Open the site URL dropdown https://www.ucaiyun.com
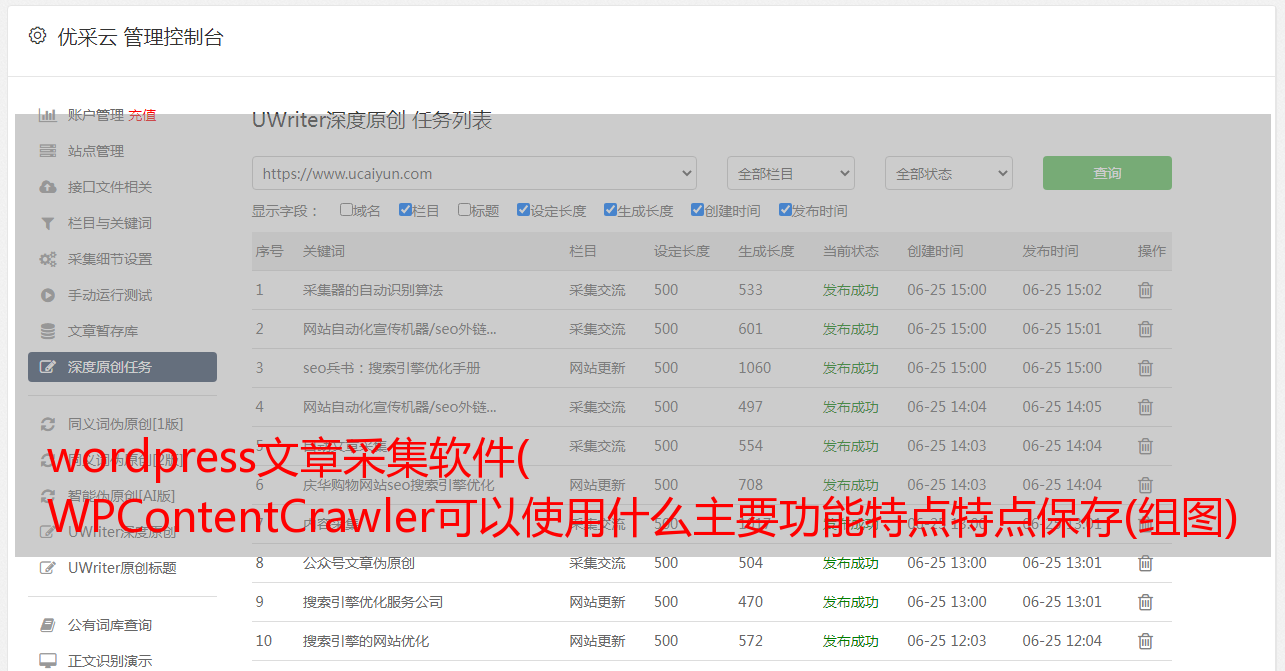 [x=474, y=173]
